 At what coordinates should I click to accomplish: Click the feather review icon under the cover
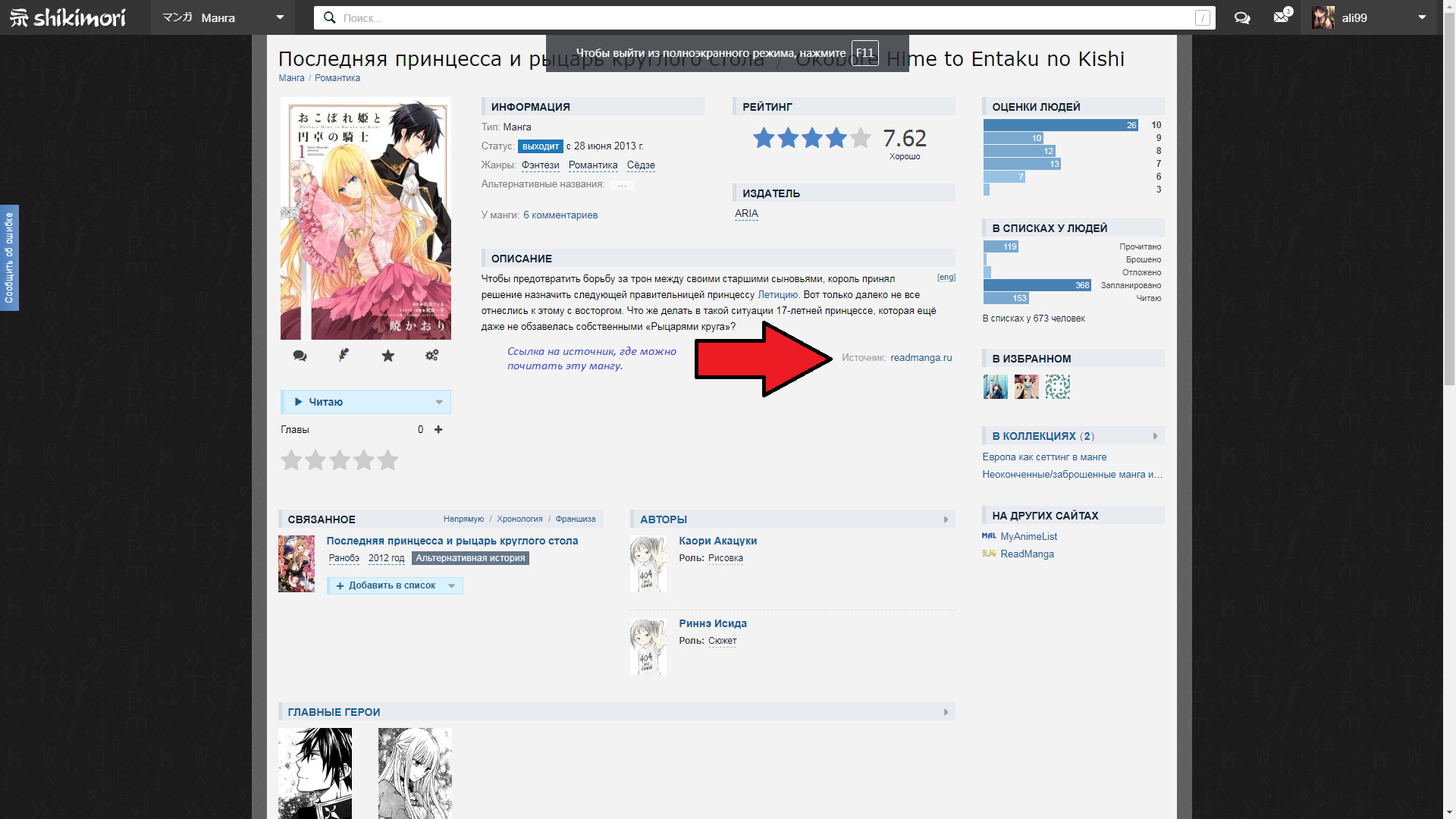pos(344,355)
